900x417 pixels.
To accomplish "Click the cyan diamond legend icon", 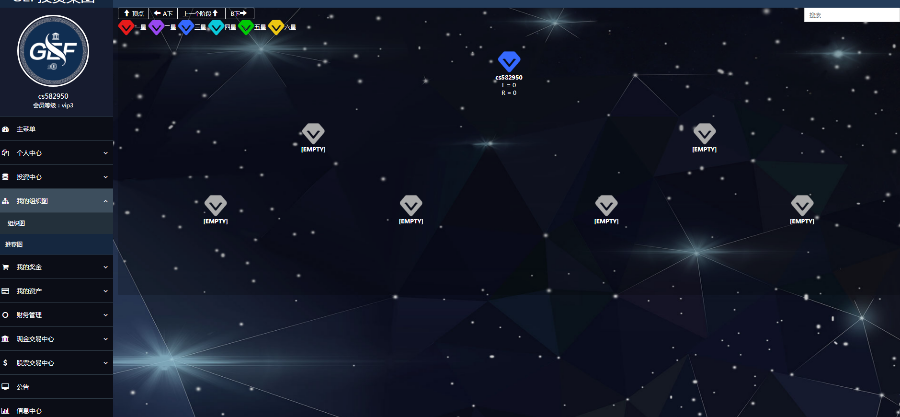I will pyautogui.click(x=216, y=27).
